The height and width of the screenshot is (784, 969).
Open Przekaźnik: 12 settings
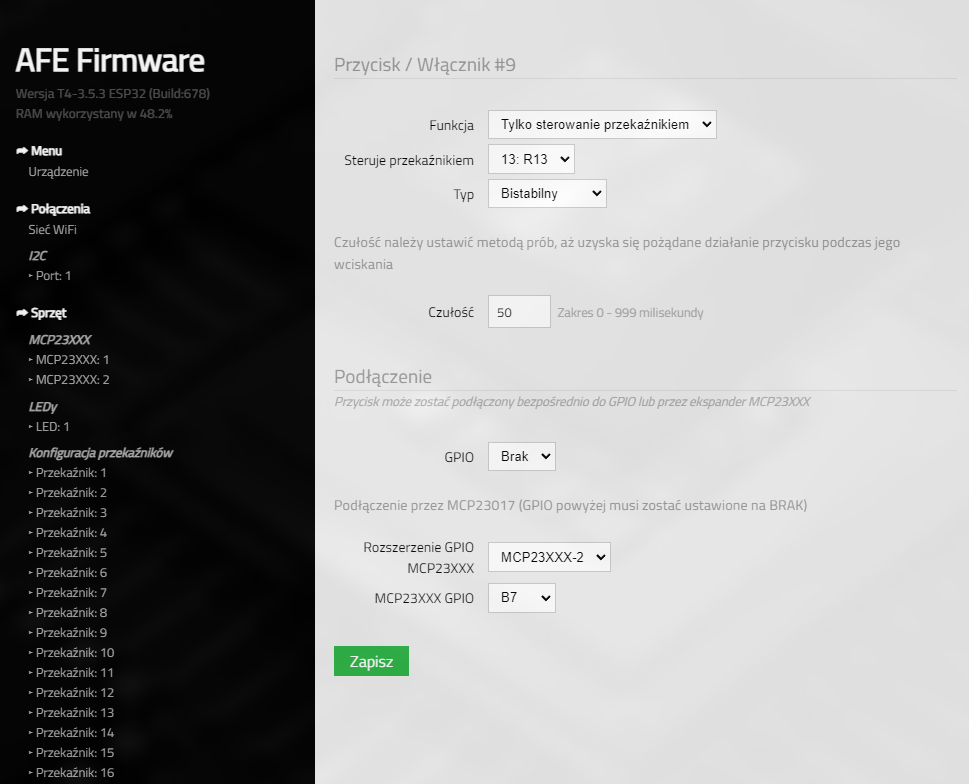(75, 693)
